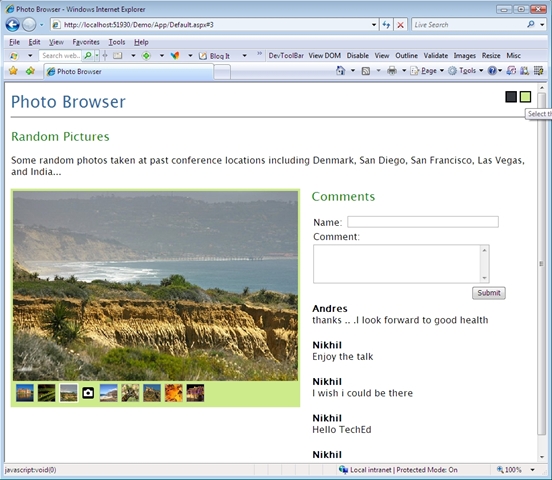
Task: Expand the address bar history dropdown
Action: click(374, 25)
